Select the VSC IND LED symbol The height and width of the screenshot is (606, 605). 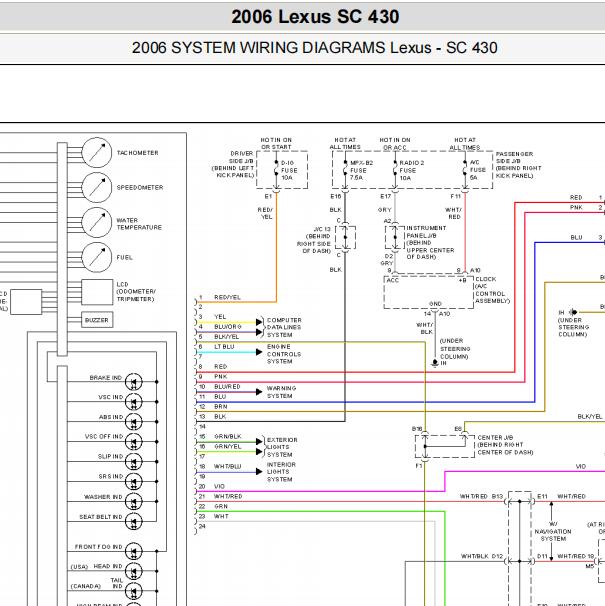point(134,402)
